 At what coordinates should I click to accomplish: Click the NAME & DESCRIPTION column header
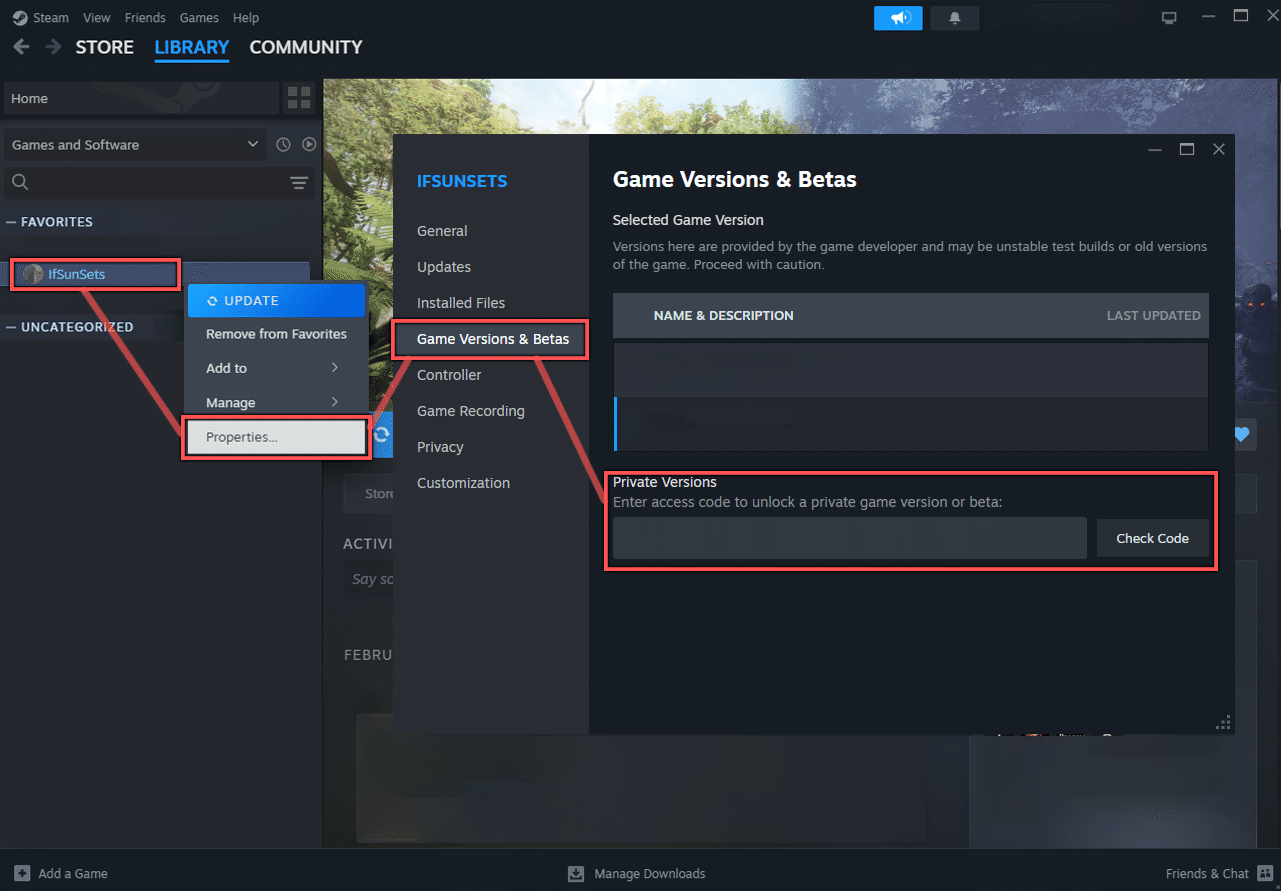(723, 315)
